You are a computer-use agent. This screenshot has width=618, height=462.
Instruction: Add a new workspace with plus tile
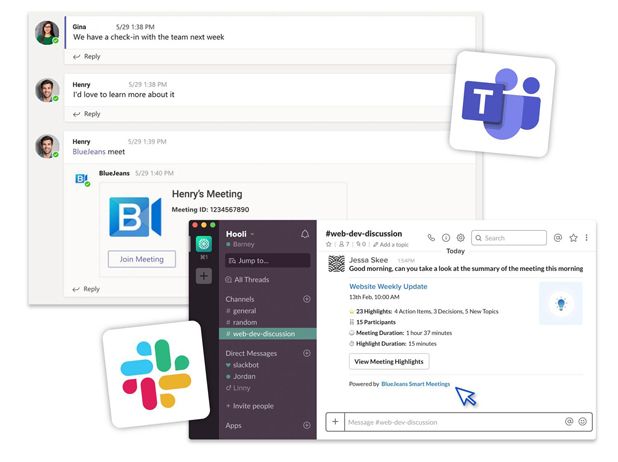click(204, 276)
